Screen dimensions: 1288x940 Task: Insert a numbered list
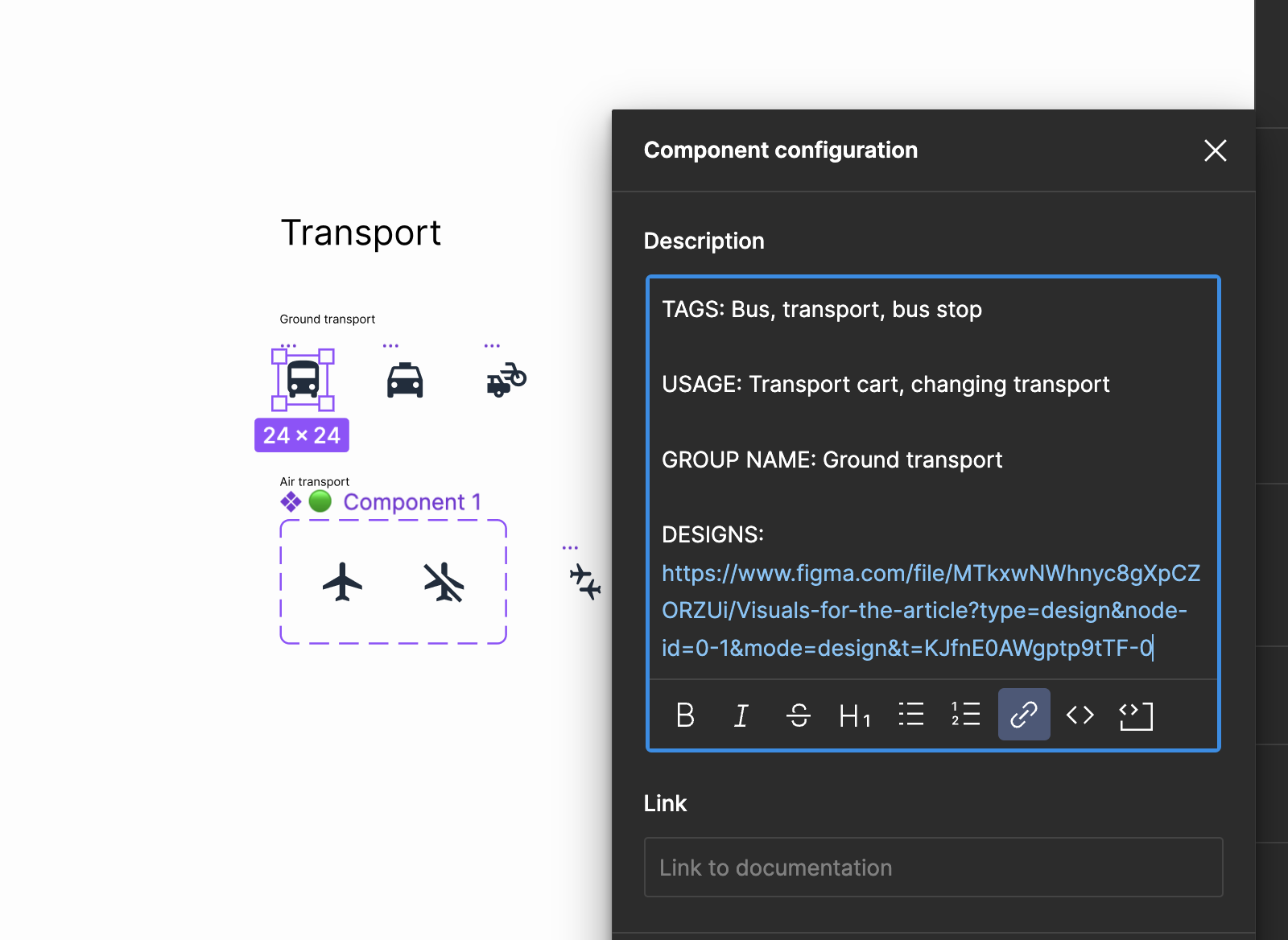coord(966,715)
